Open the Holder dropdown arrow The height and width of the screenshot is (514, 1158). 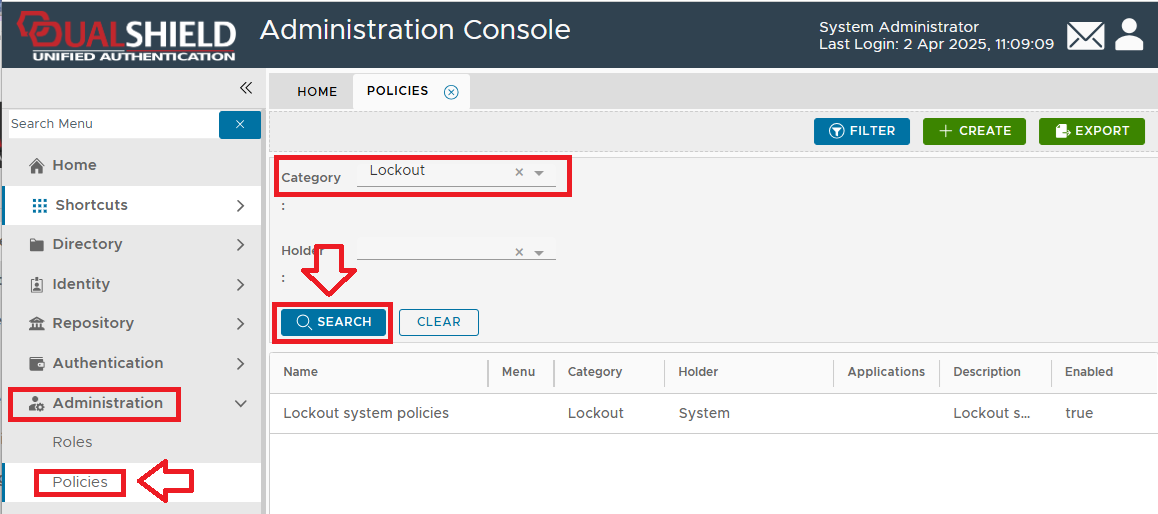tap(539, 253)
